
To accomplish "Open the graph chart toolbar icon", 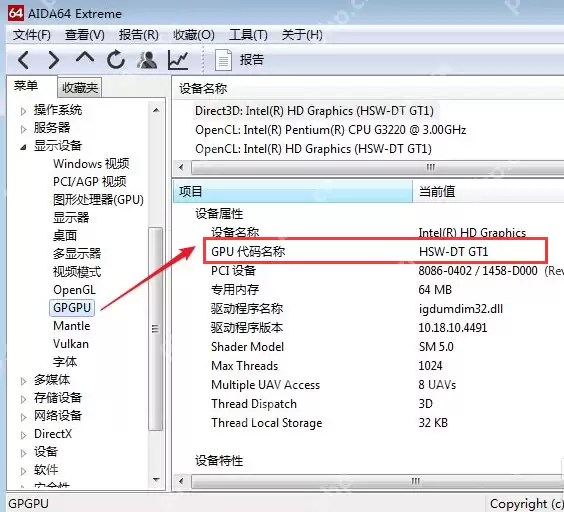I will tap(178, 60).
